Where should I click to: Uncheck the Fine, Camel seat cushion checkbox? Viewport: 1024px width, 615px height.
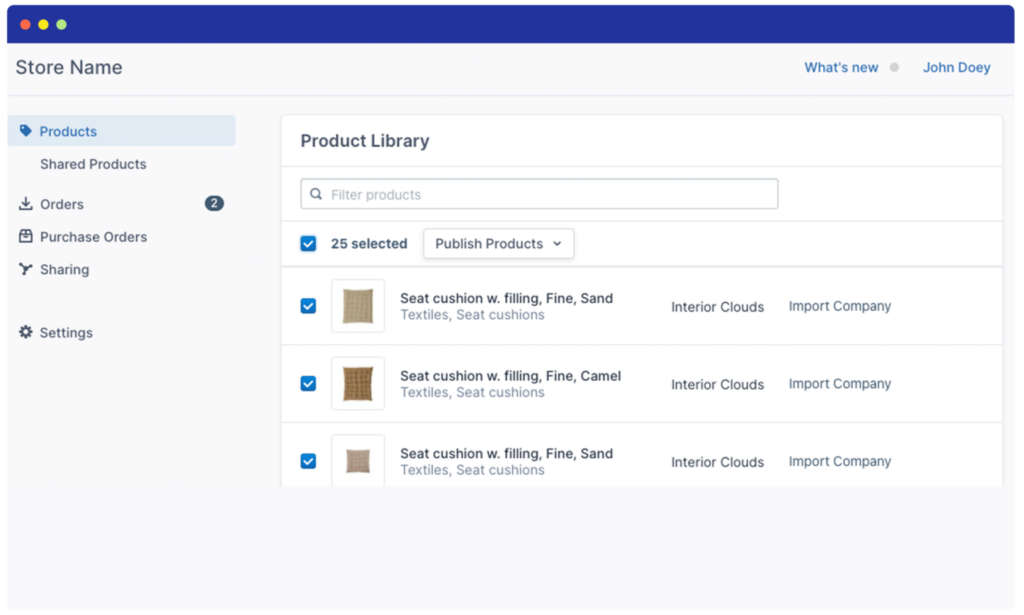tap(308, 383)
